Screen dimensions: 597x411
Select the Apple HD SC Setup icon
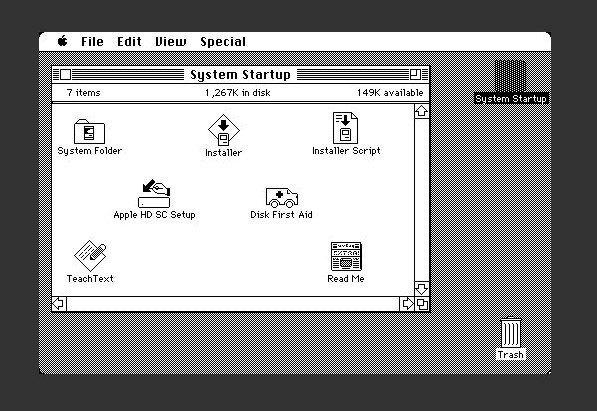(x=154, y=194)
